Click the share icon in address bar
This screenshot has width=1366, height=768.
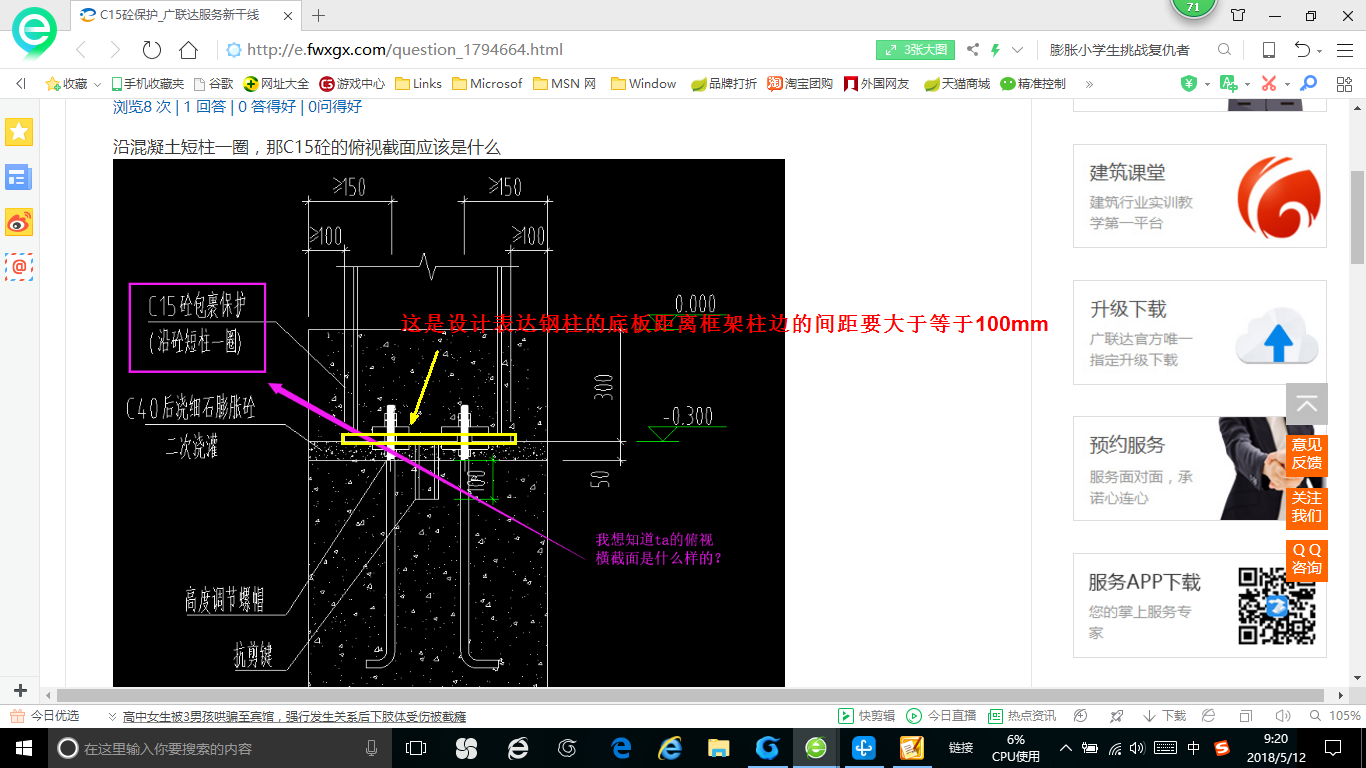(x=973, y=50)
